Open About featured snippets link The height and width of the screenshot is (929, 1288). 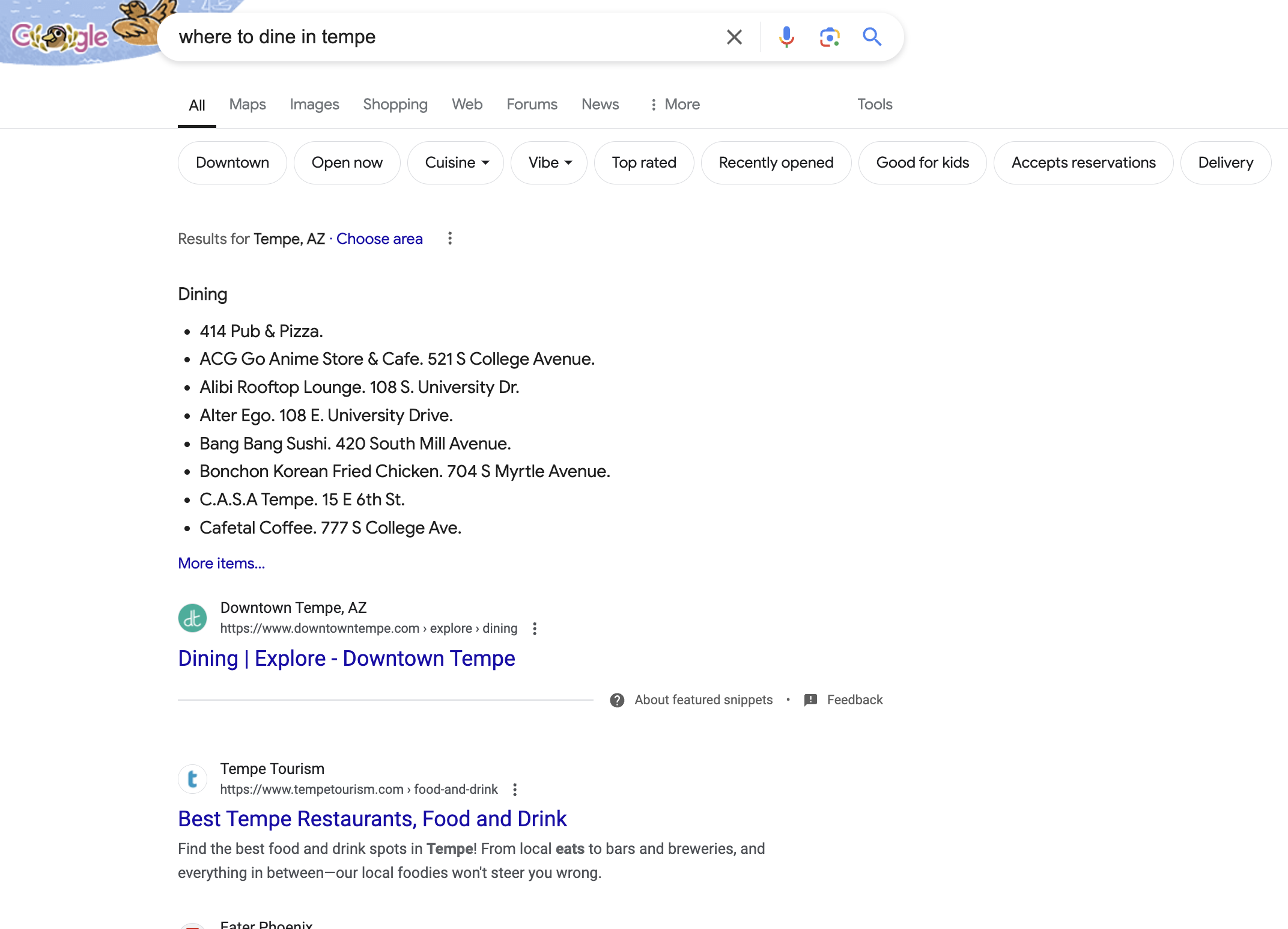703,700
